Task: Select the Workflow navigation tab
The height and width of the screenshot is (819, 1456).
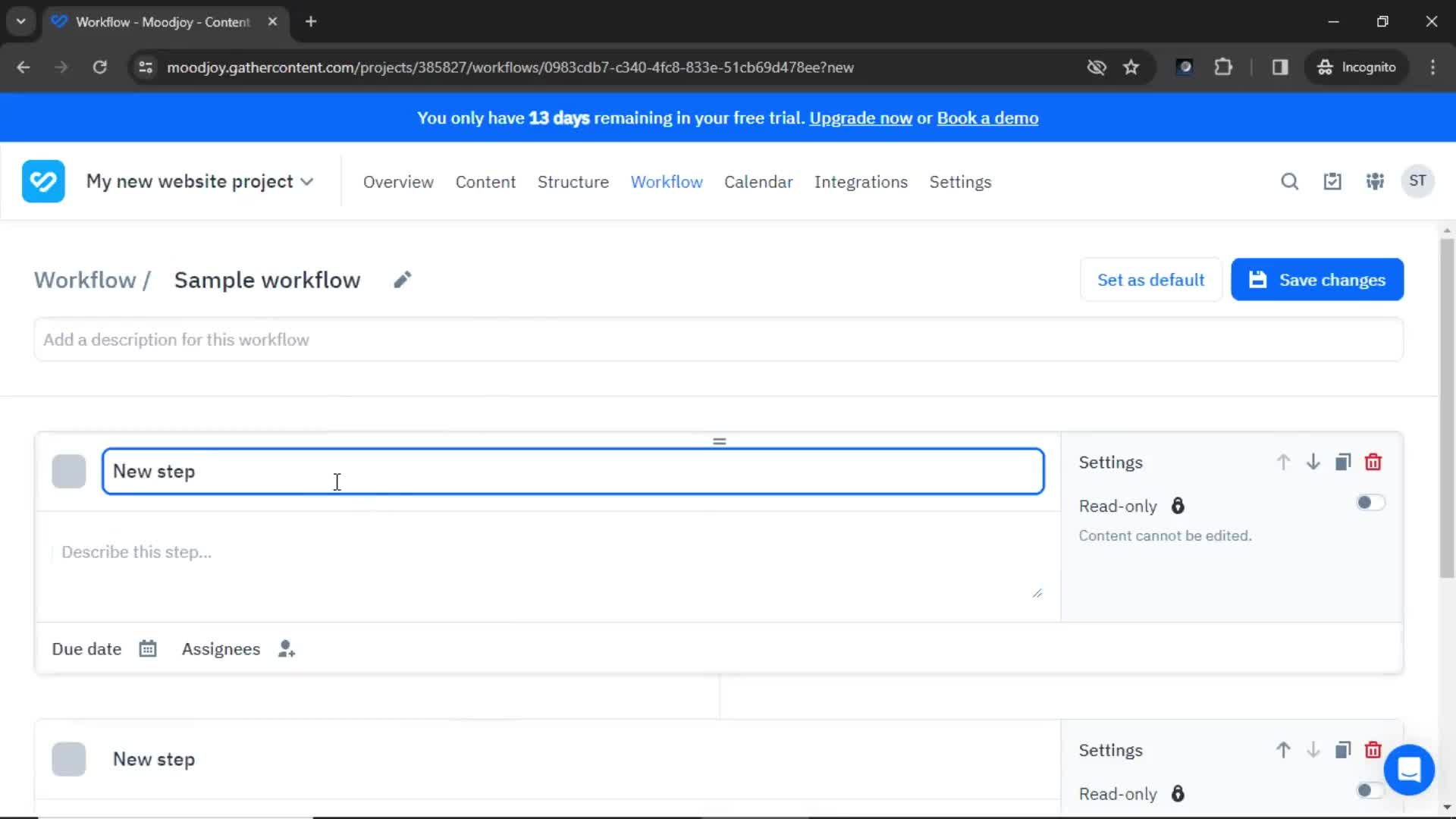Action: tap(667, 181)
